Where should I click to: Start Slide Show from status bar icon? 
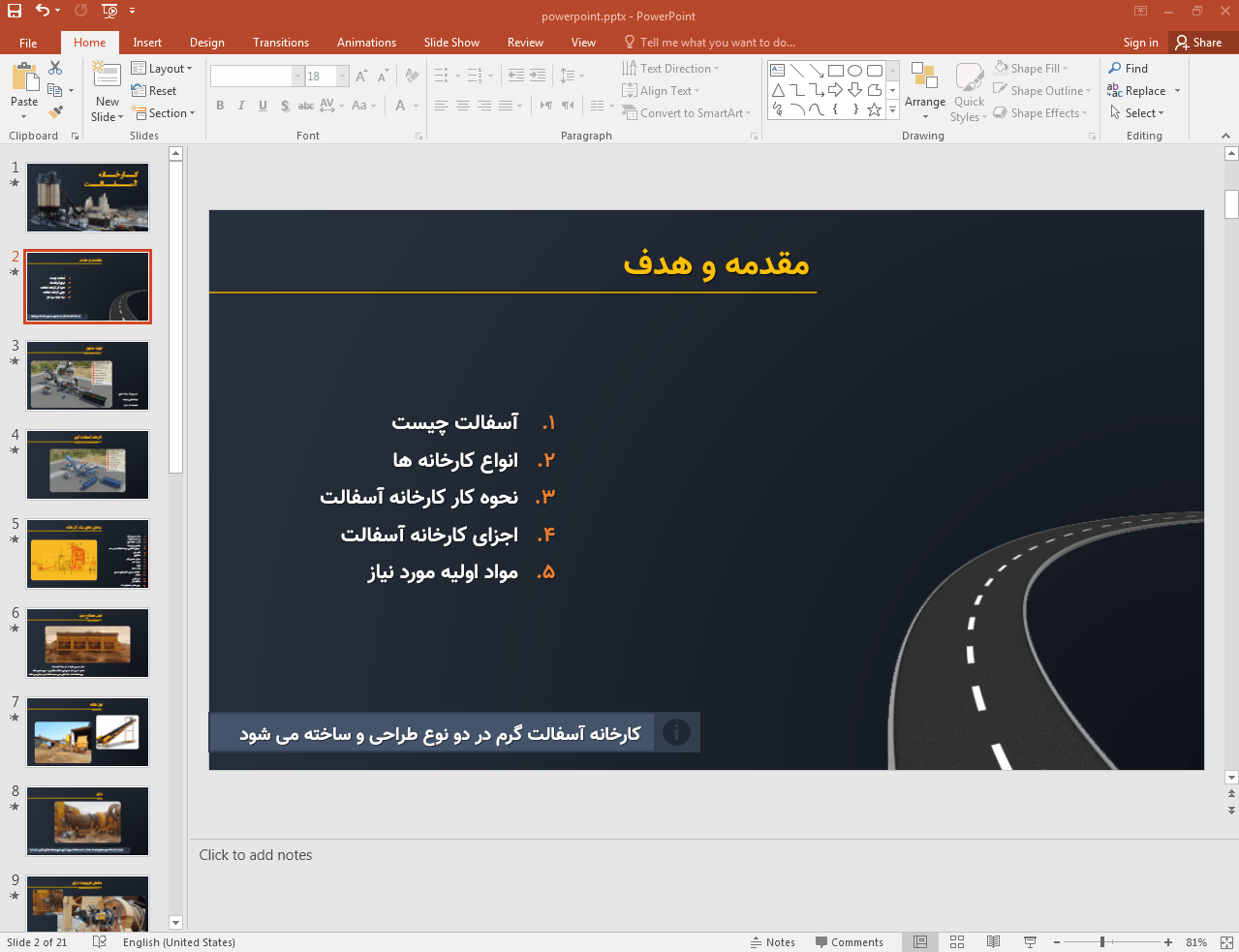(1030, 942)
